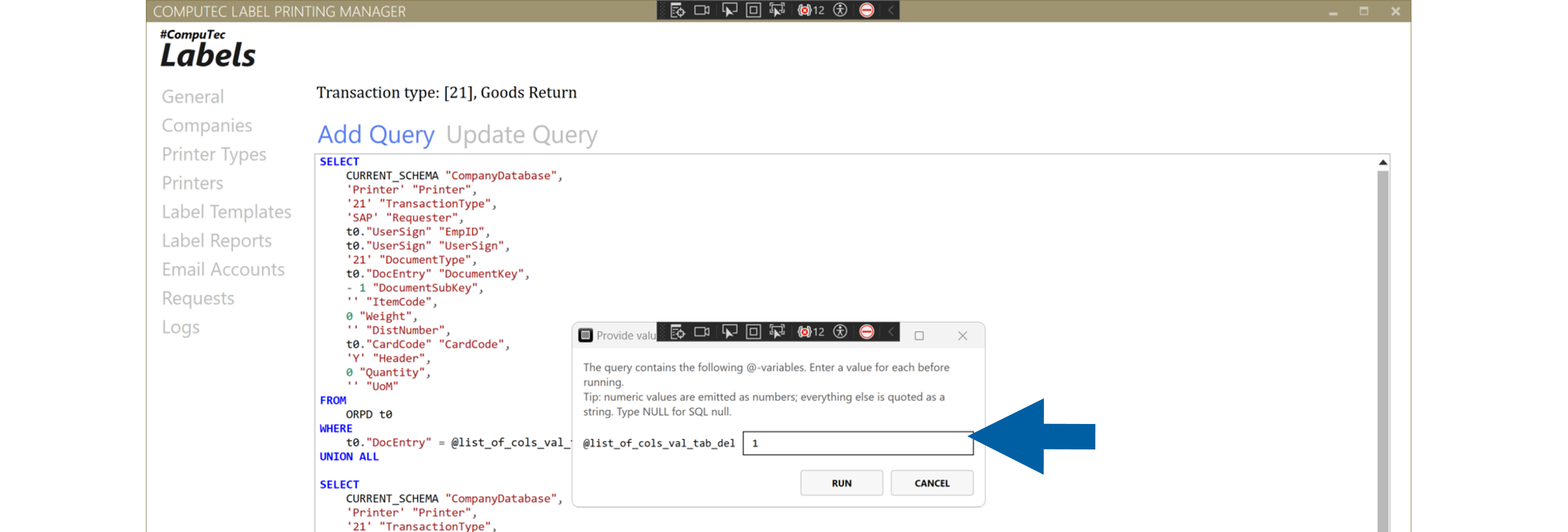Toggle layout adorners icon in main title bar toolbar
The image size is (1568, 532).
coord(753,10)
